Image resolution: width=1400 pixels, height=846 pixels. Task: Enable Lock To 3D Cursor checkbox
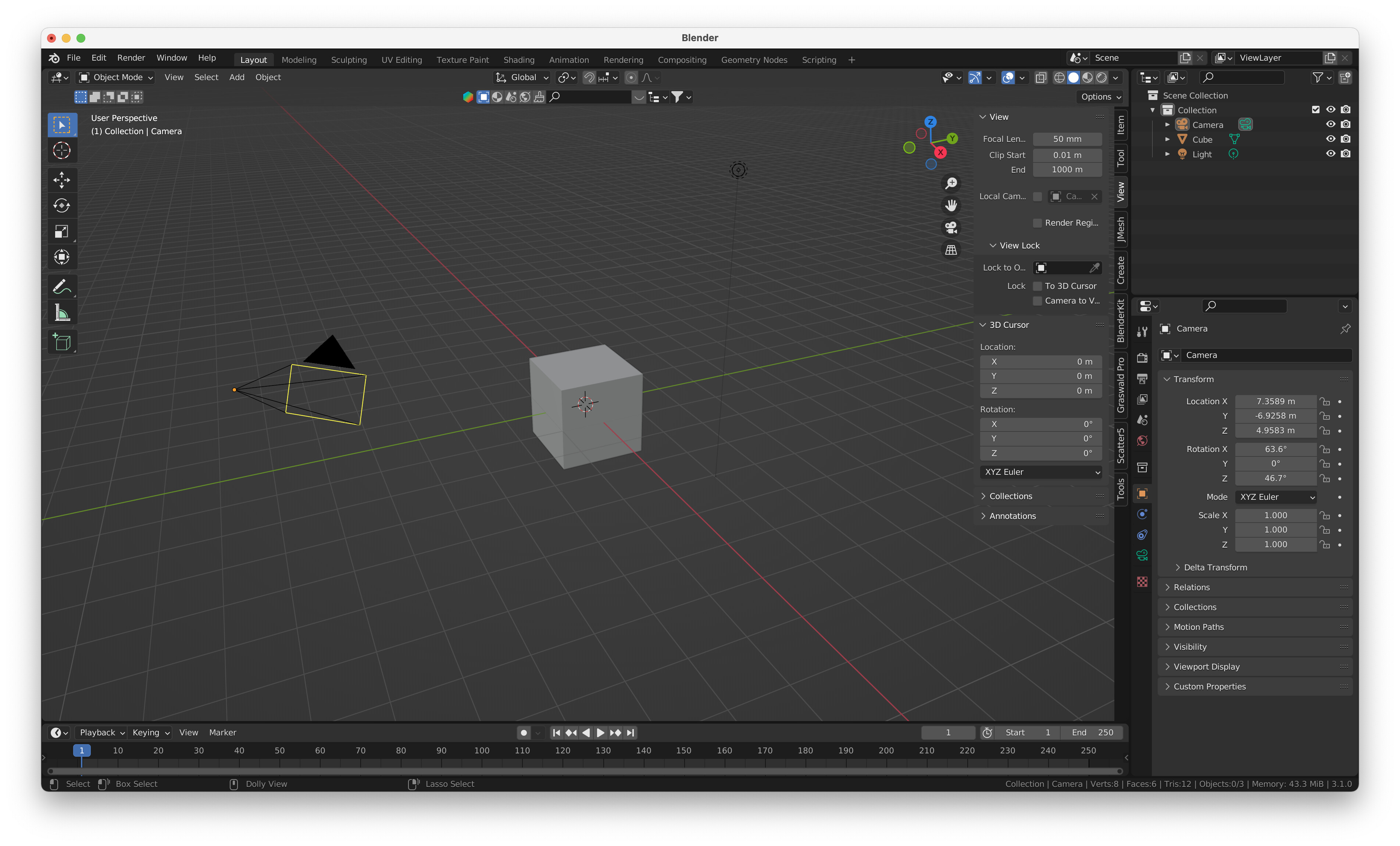tap(1037, 286)
